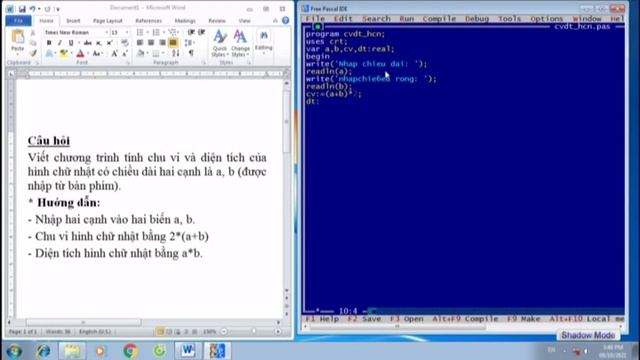Image resolution: width=640 pixels, height=360 pixels.
Task: Click F3 Open in Pascal status bar
Action: point(407,319)
